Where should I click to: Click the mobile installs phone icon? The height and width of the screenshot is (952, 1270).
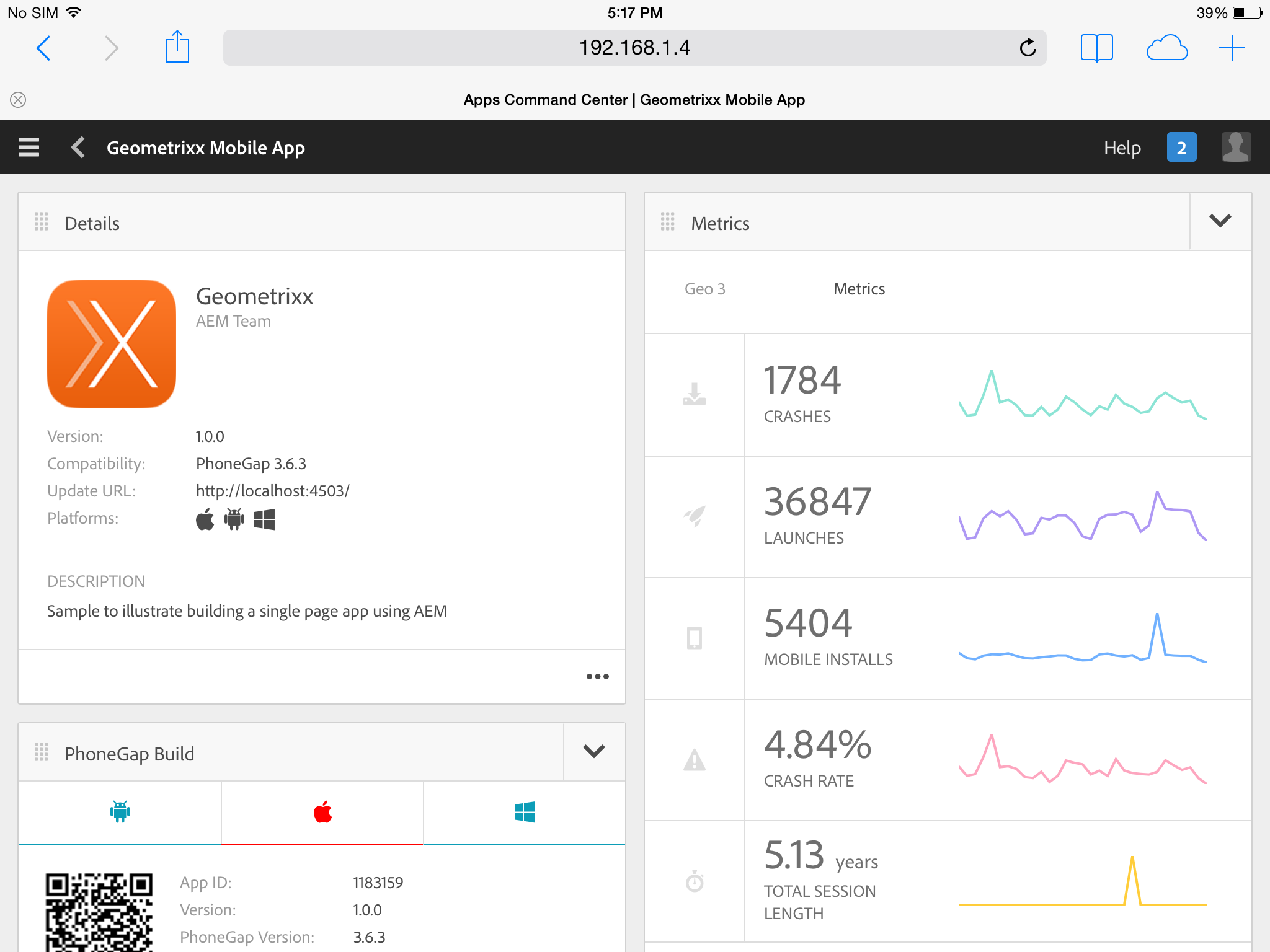(x=695, y=638)
